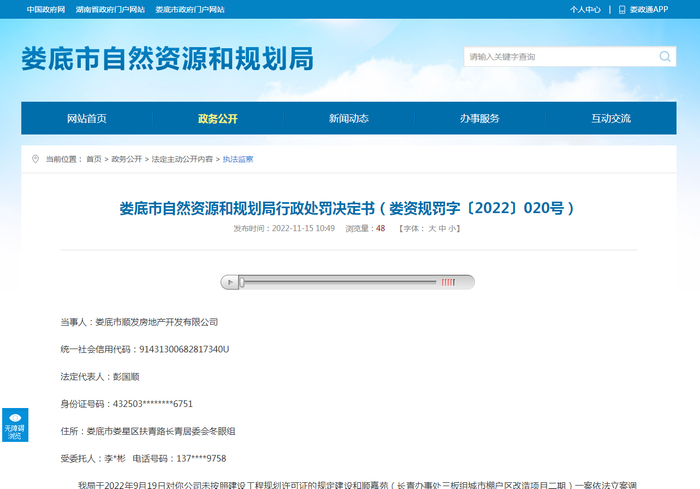
Task: Open the 新闻动态 navigation tab
Action: click(x=349, y=118)
